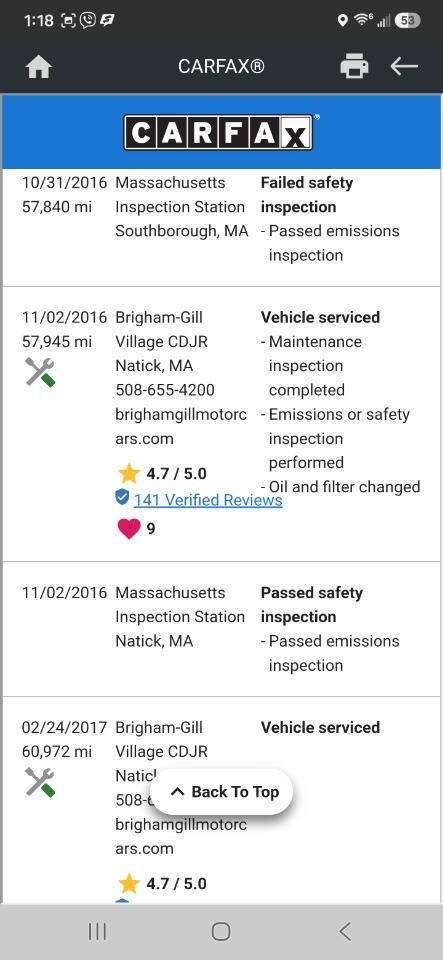Tap the home icon in header
The width and height of the screenshot is (443, 960).
click(x=39, y=66)
